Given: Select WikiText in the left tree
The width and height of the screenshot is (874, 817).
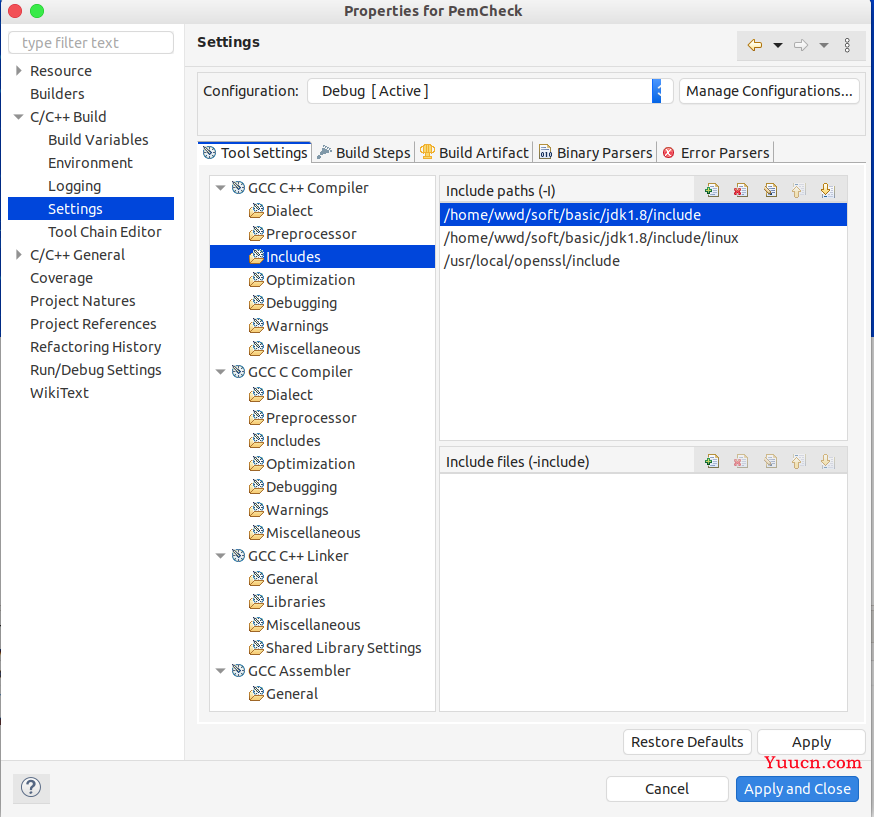Looking at the screenshot, I should click(59, 393).
